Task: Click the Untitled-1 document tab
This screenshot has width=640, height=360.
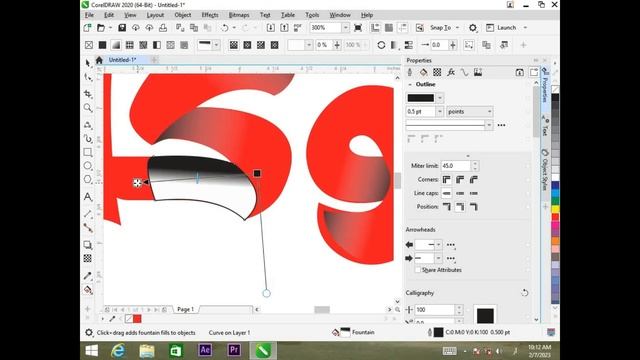Action: click(122, 60)
